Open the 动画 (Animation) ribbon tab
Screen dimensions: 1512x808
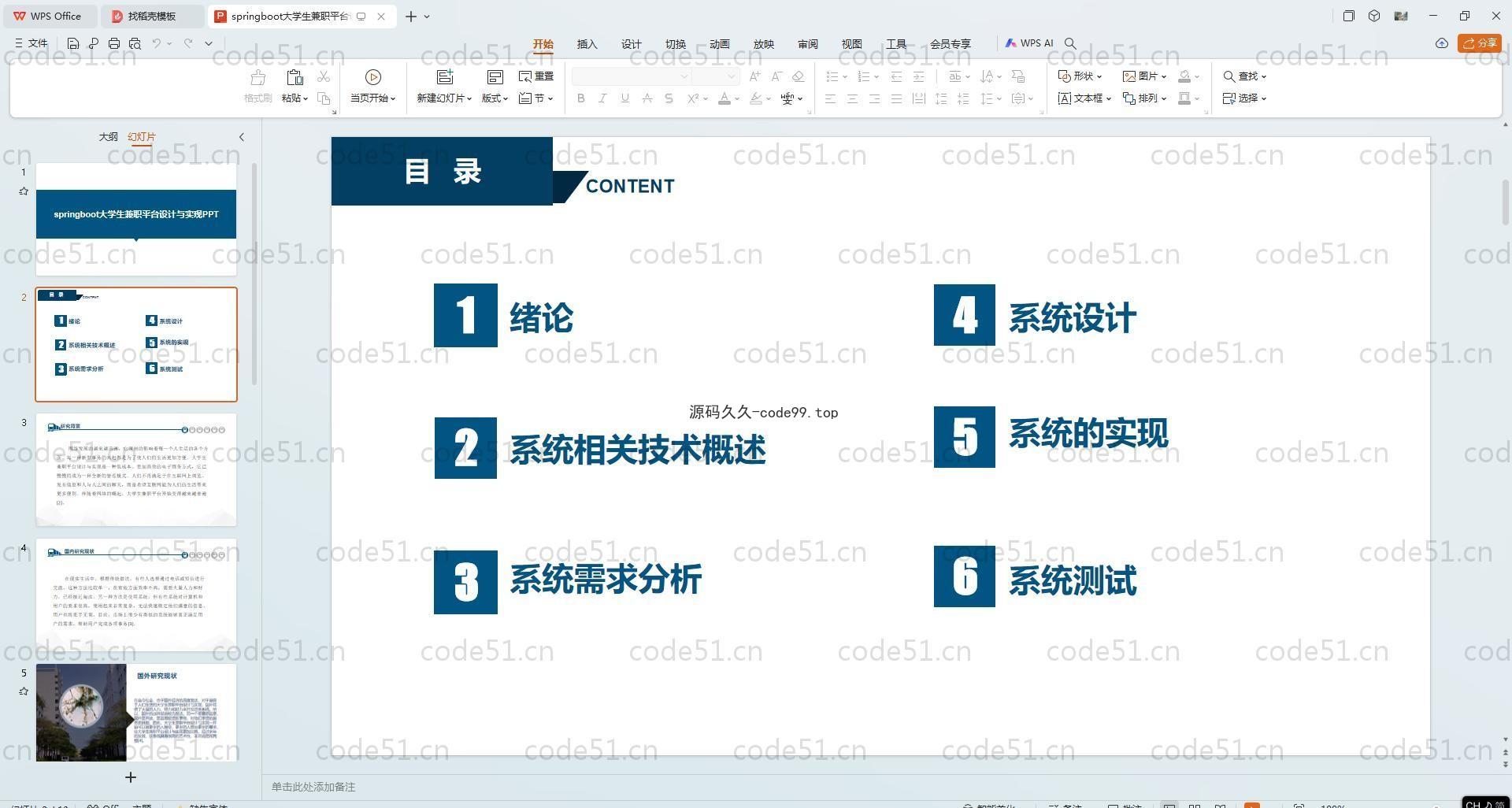coord(720,44)
